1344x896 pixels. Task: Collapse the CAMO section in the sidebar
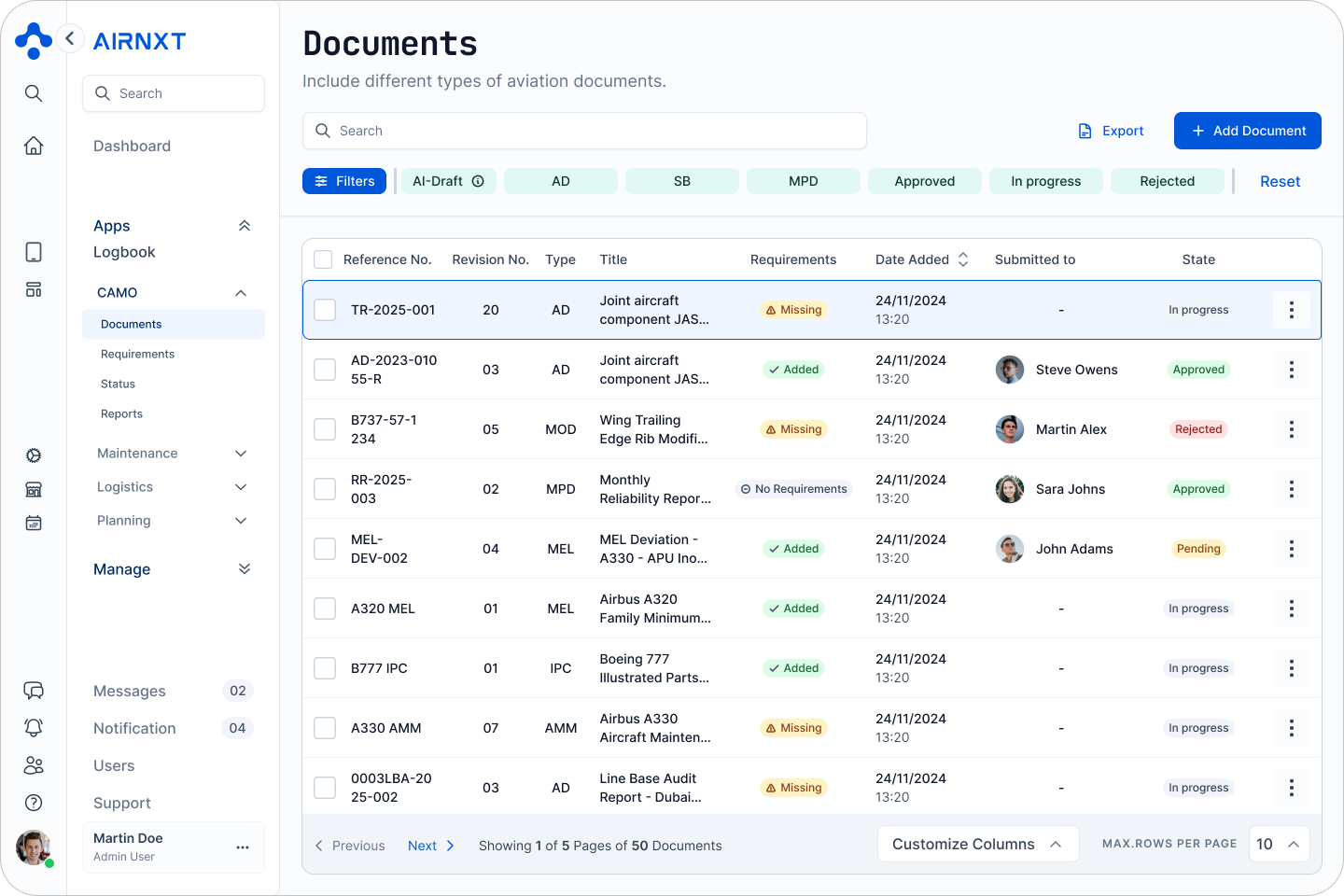242,292
